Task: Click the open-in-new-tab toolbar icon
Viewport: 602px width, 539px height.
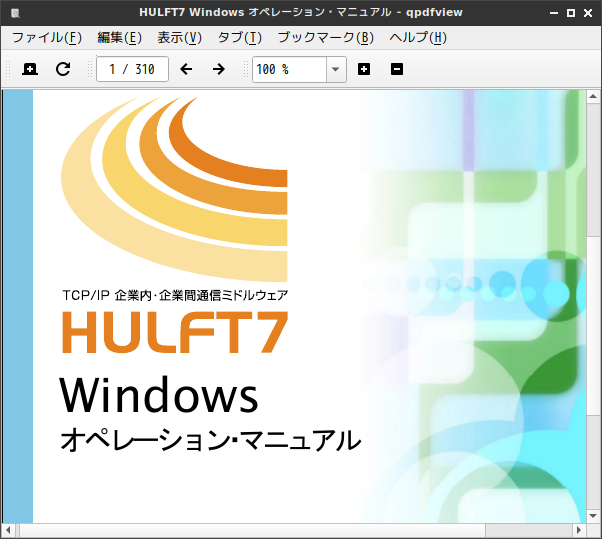Action: tap(30, 69)
